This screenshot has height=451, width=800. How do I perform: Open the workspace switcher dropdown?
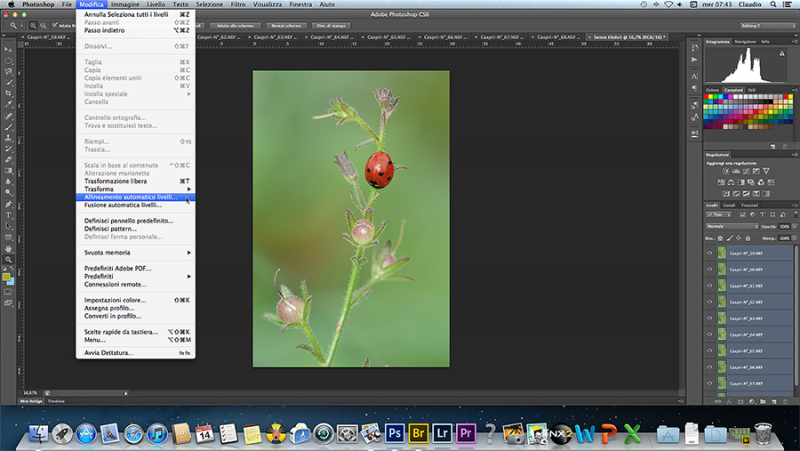point(768,26)
